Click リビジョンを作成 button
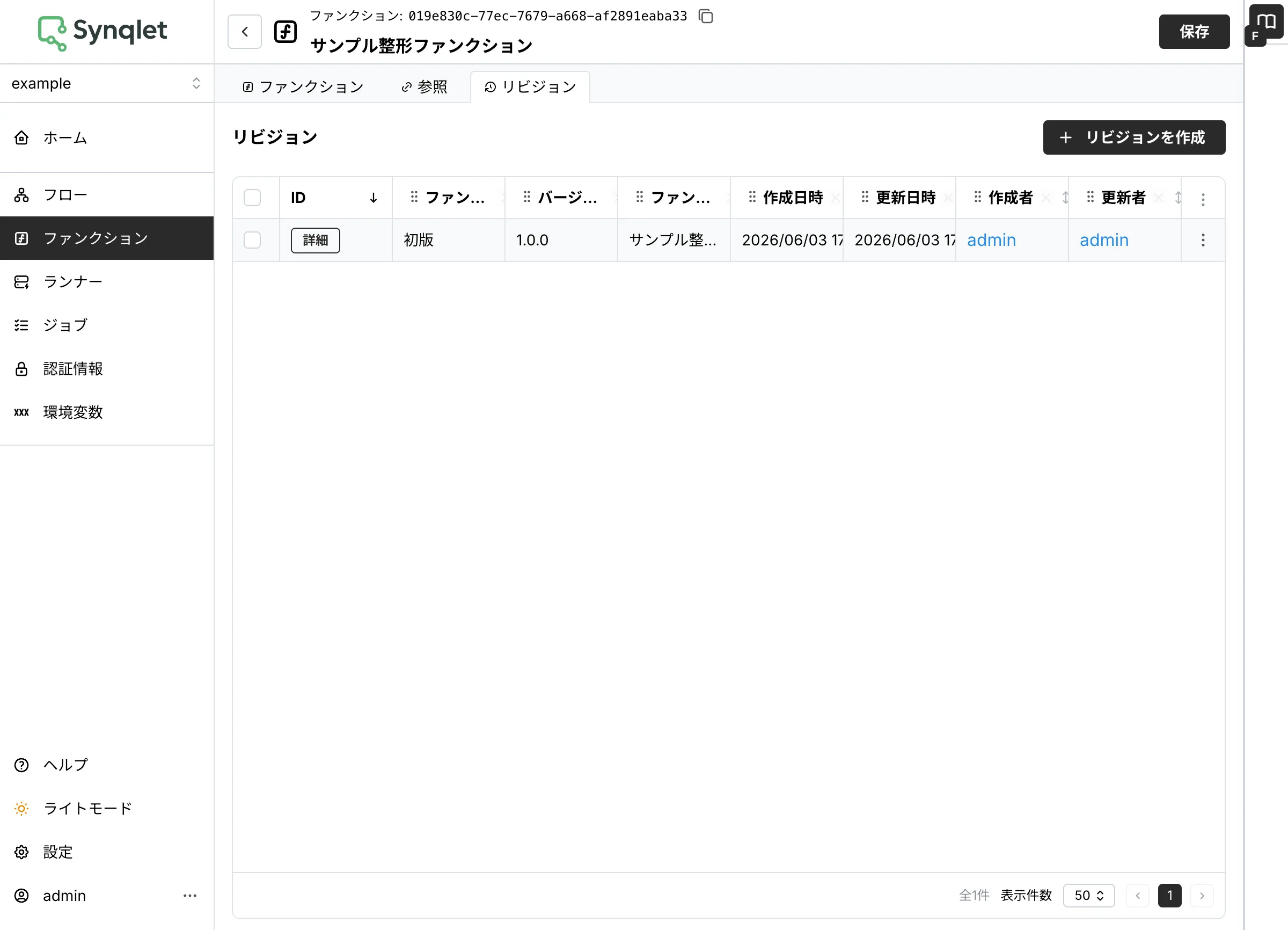The image size is (1288, 930). [x=1133, y=137]
